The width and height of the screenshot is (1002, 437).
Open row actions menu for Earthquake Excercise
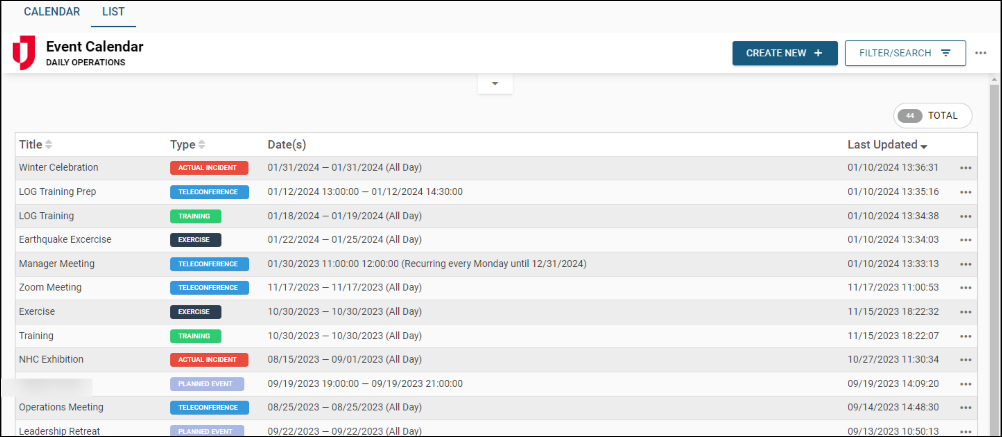pos(965,240)
